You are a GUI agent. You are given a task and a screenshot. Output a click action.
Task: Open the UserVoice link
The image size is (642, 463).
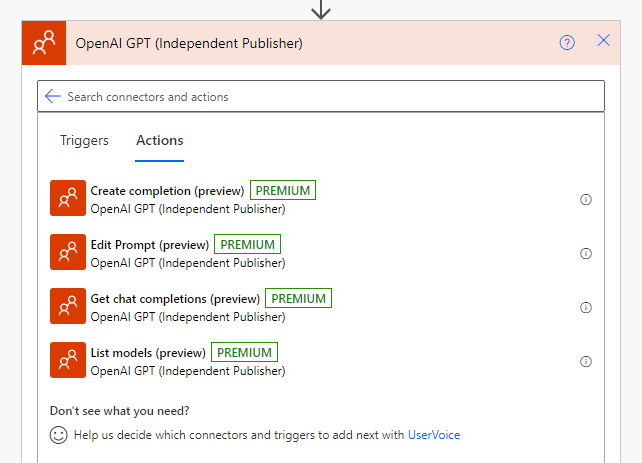[434, 435]
